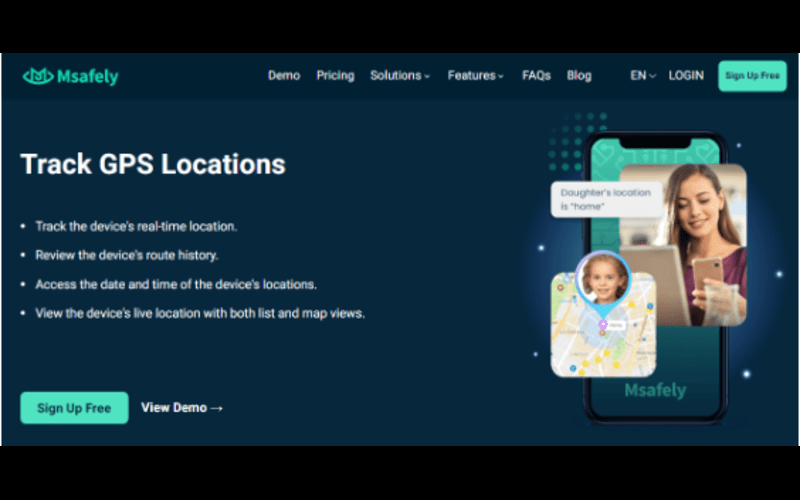The width and height of the screenshot is (800, 500).
Task: Expand the Solutions dropdown menu
Action: 399,76
